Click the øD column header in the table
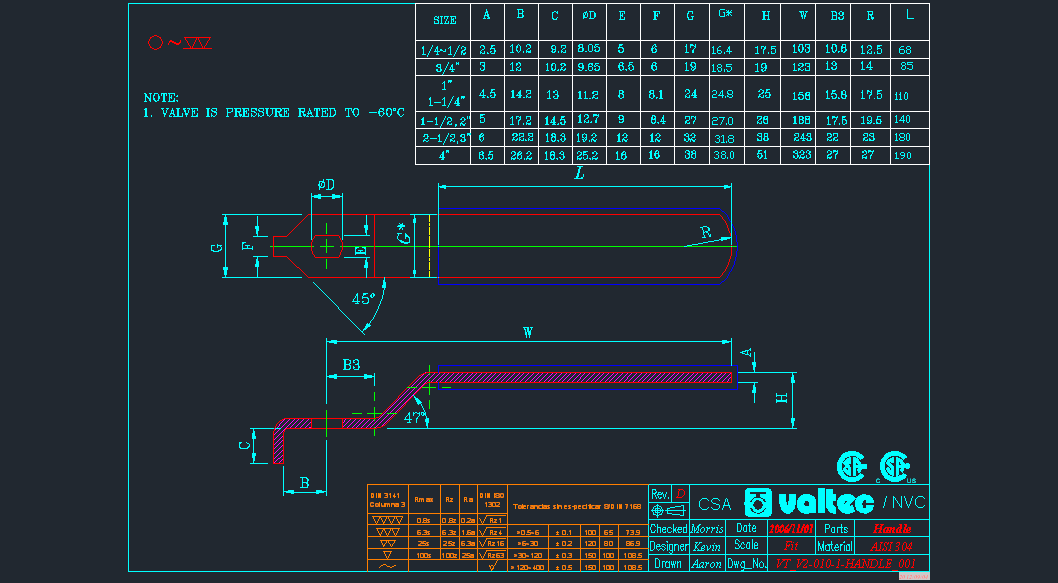 point(588,16)
